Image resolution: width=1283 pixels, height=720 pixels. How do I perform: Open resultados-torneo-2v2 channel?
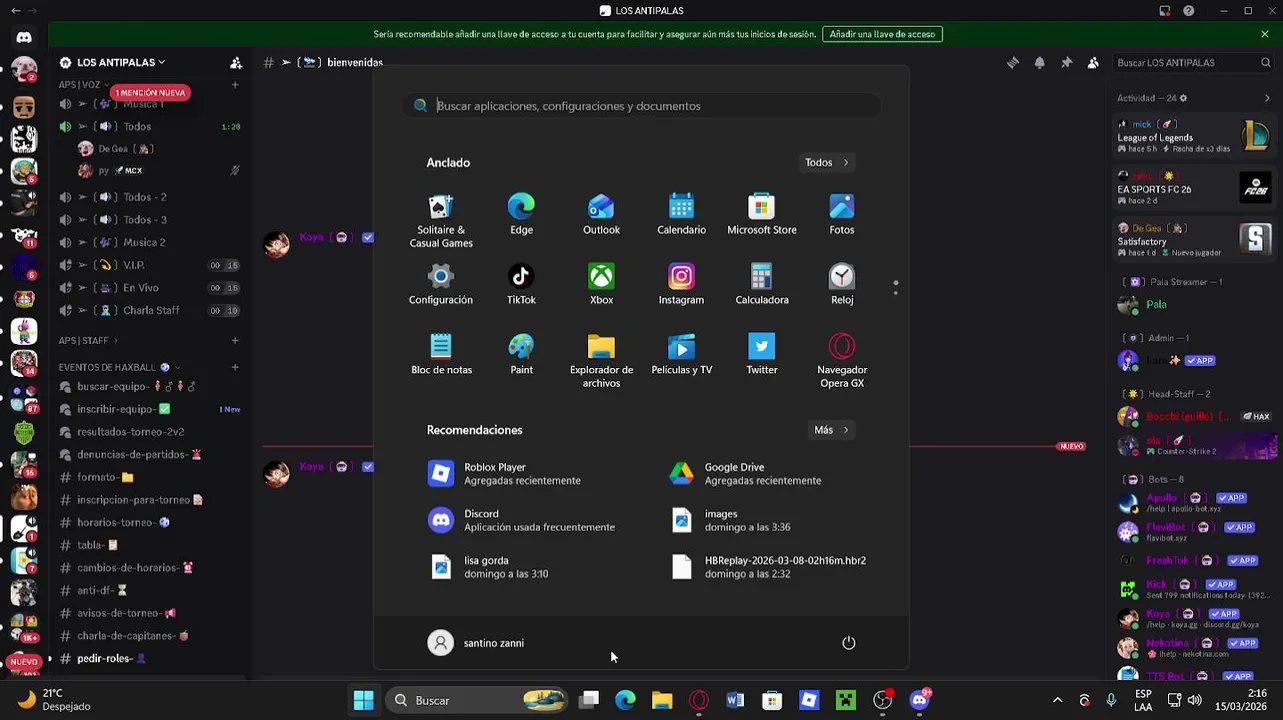point(148,432)
